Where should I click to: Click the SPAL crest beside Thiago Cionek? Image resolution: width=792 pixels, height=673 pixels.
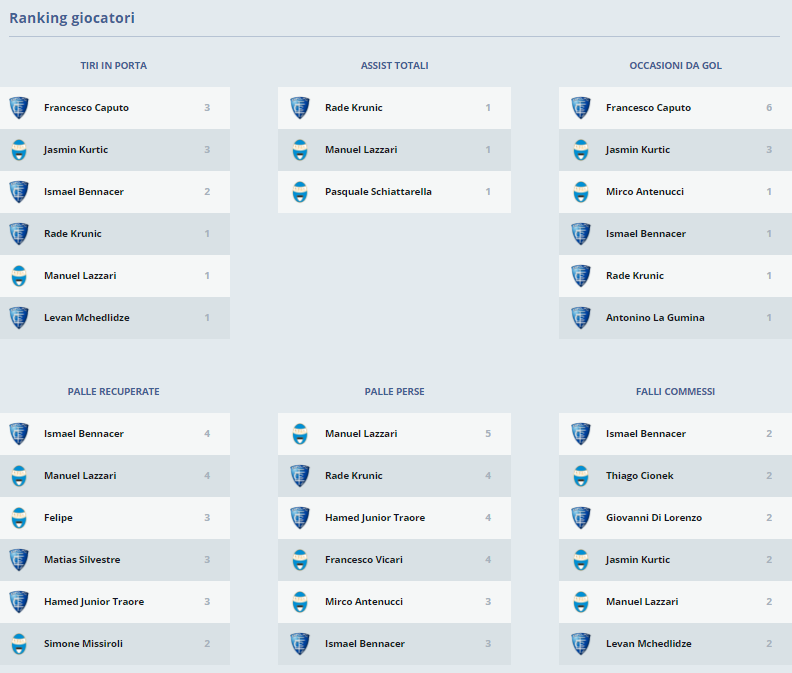(x=581, y=476)
